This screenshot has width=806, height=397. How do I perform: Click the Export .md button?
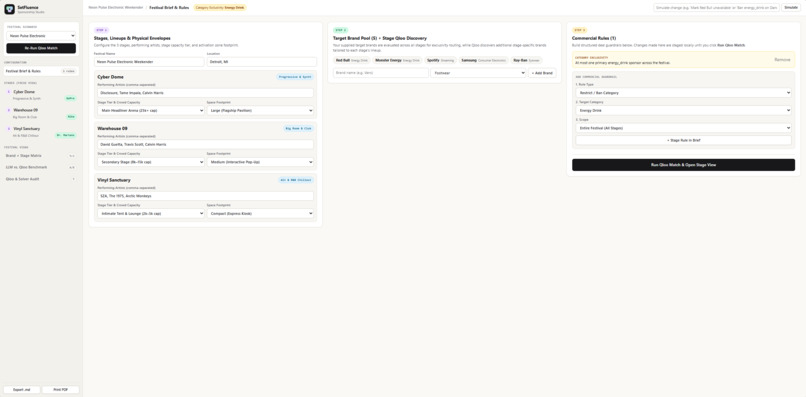click(x=22, y=390)
